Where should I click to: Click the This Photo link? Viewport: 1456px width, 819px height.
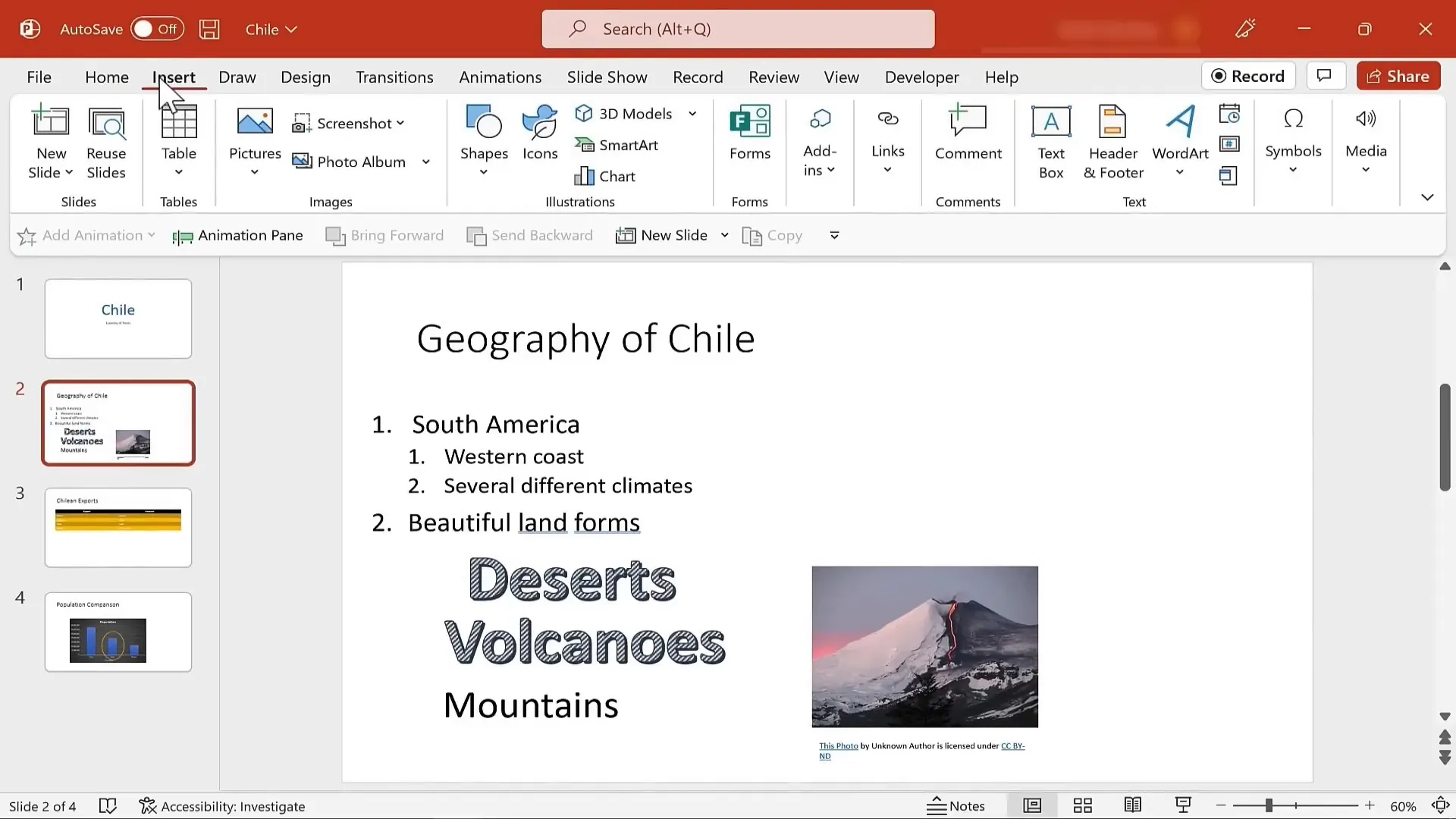(838, 746)
